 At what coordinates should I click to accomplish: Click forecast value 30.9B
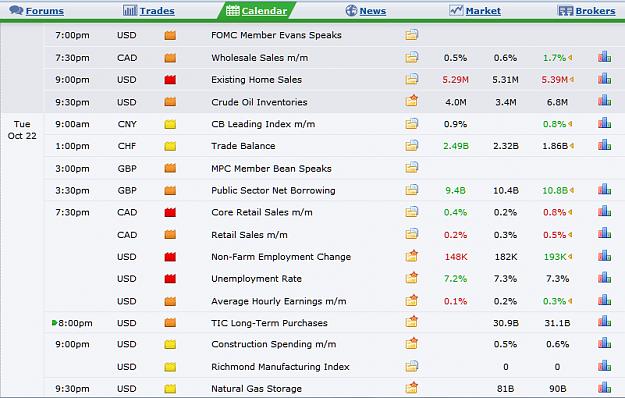(505, 323)
